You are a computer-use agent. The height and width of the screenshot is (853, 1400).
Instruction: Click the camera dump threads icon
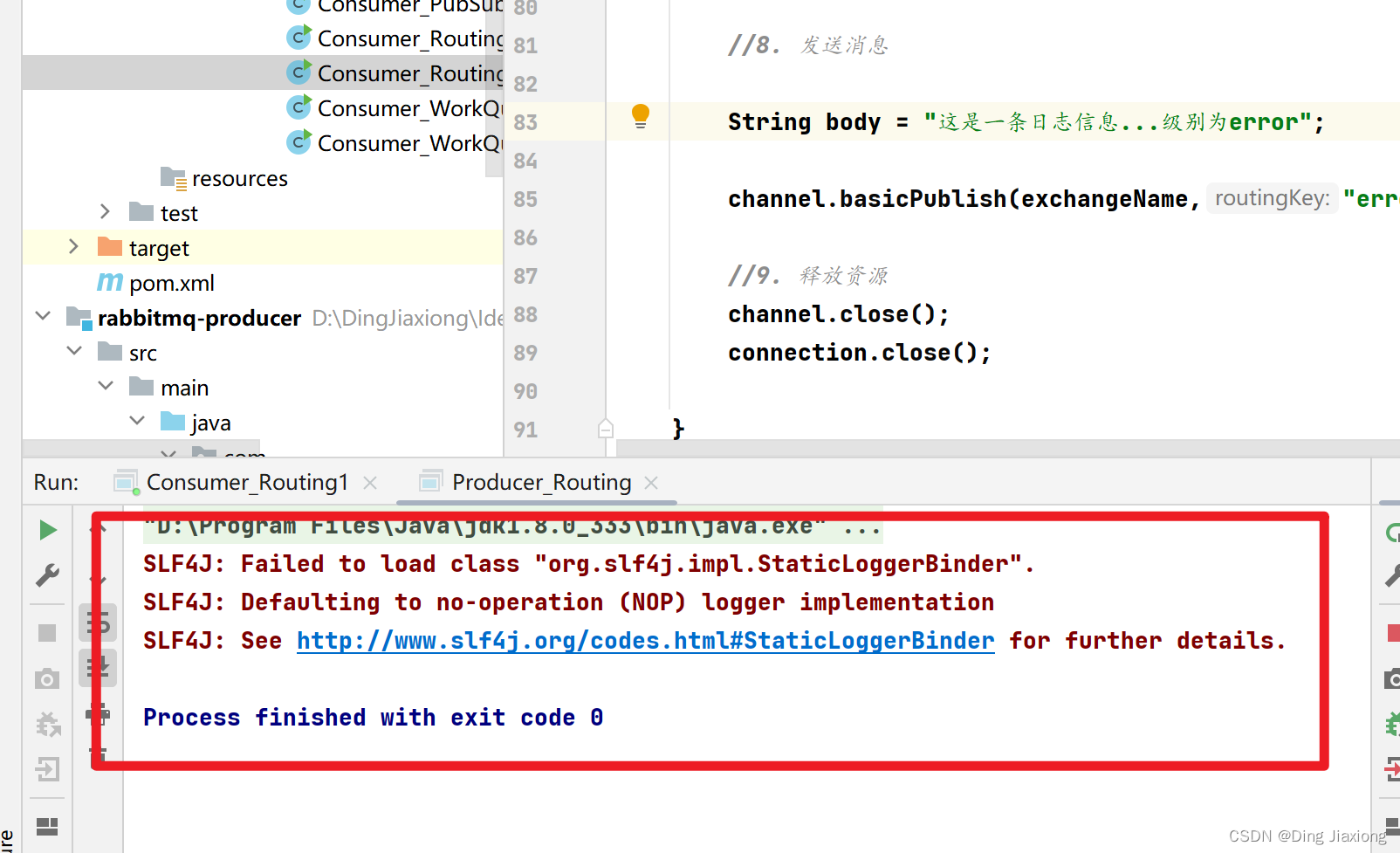(47, 678)
